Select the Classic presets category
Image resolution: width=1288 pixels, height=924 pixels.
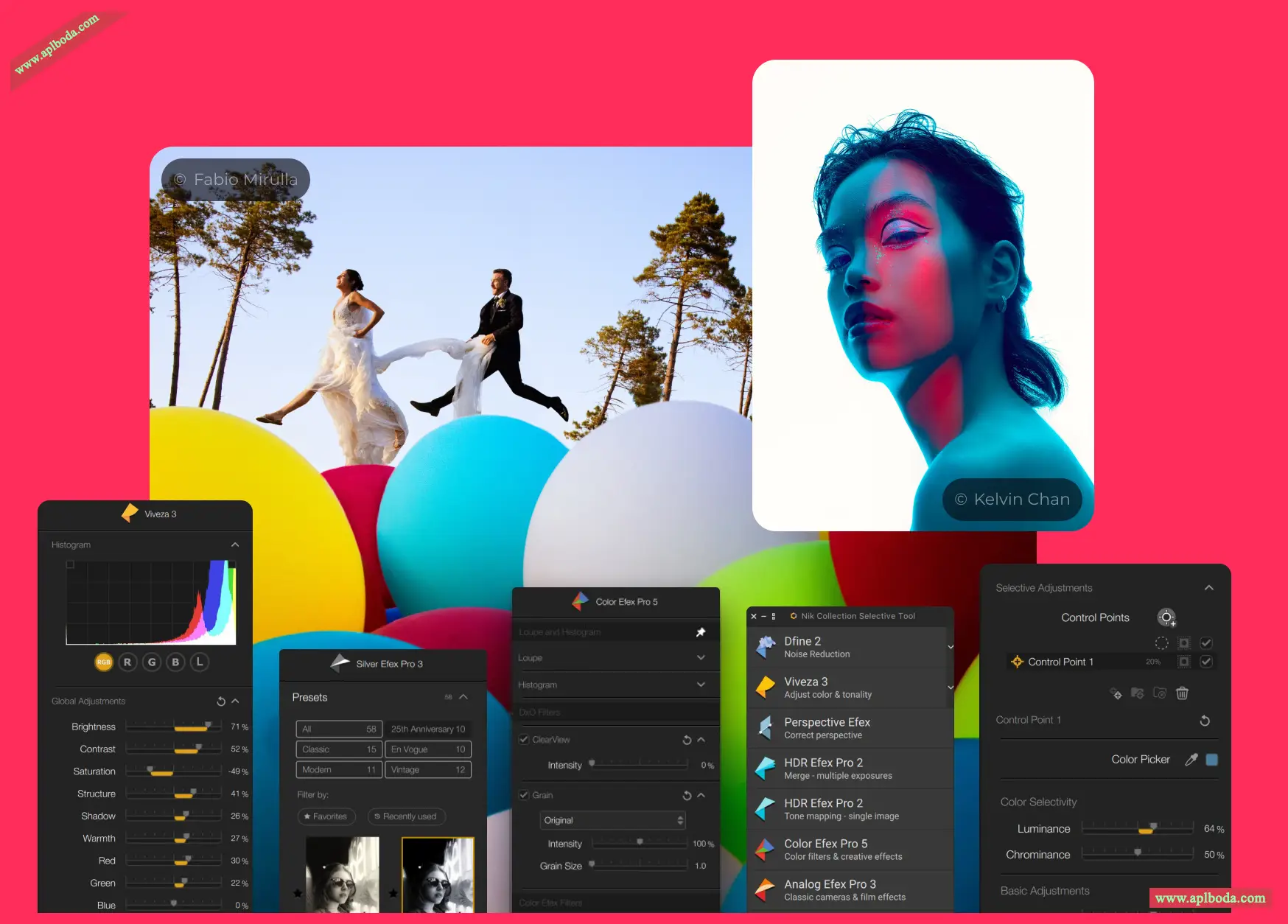(339, 749)
